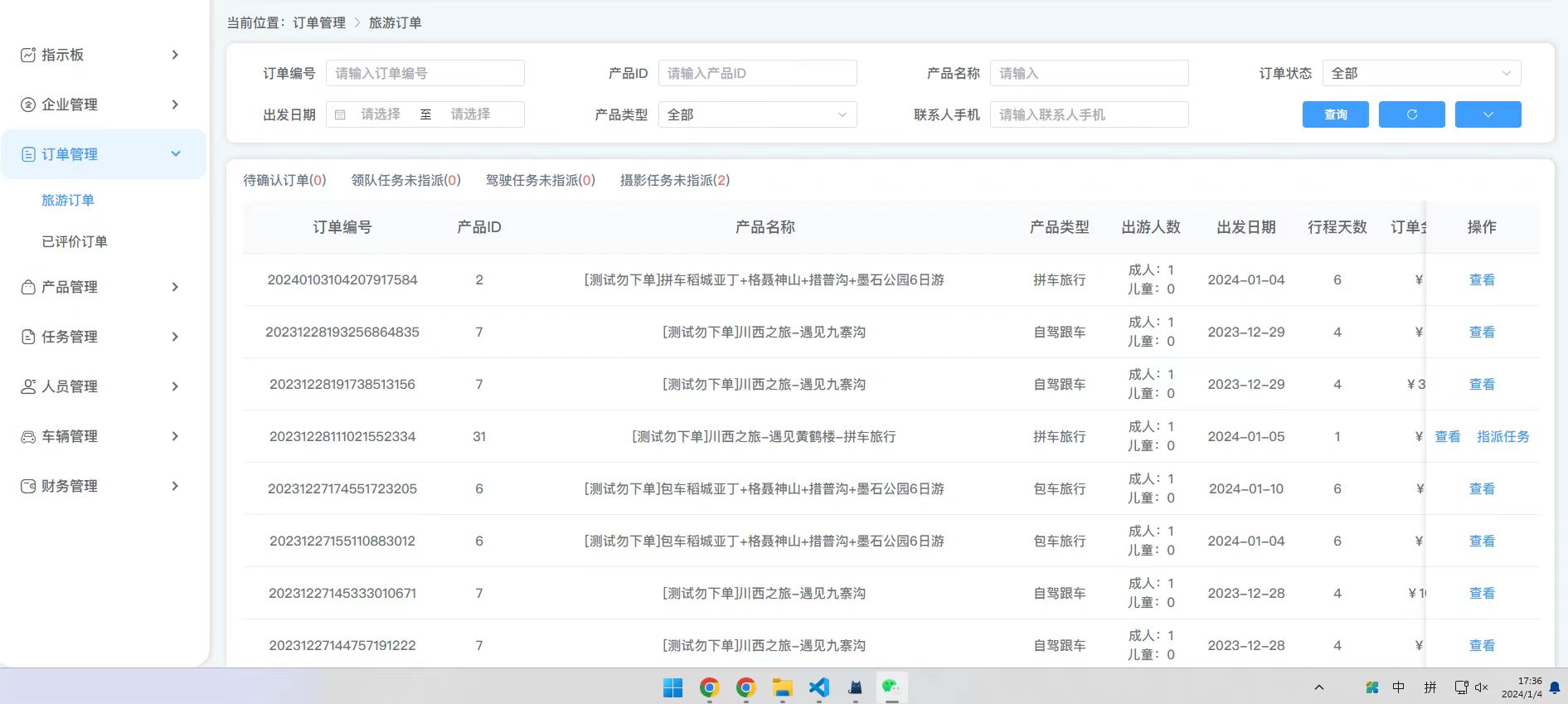Click the 财务管理 wallet icon
This screenshot has height=704, width=1568.
coord(28,486)
